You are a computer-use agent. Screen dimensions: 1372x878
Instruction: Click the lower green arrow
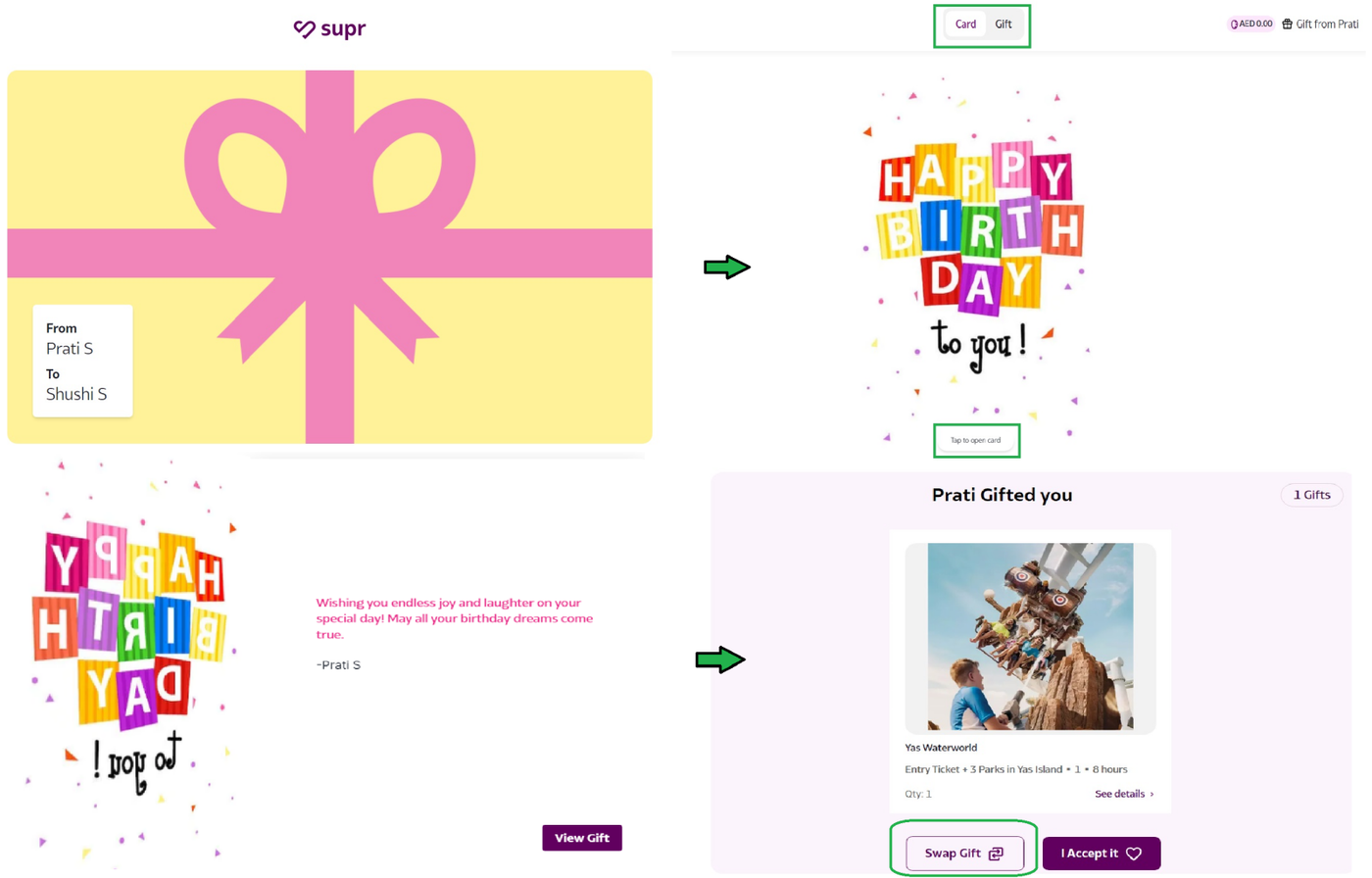[x=720, y=659]
